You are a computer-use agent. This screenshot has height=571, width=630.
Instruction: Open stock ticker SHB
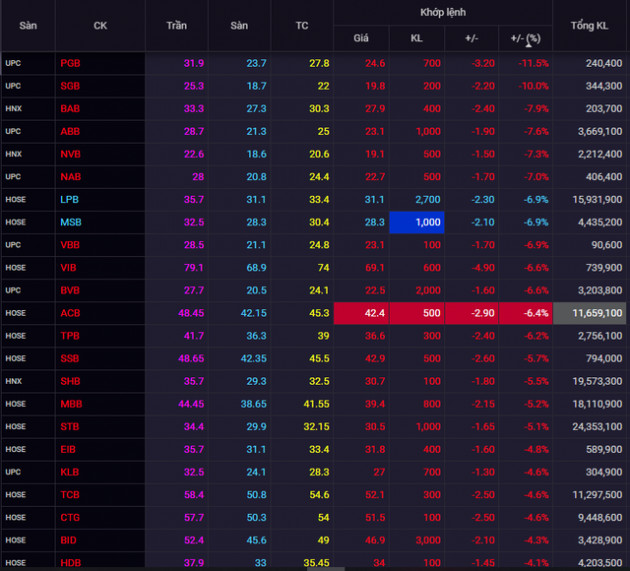click(70, 381)
